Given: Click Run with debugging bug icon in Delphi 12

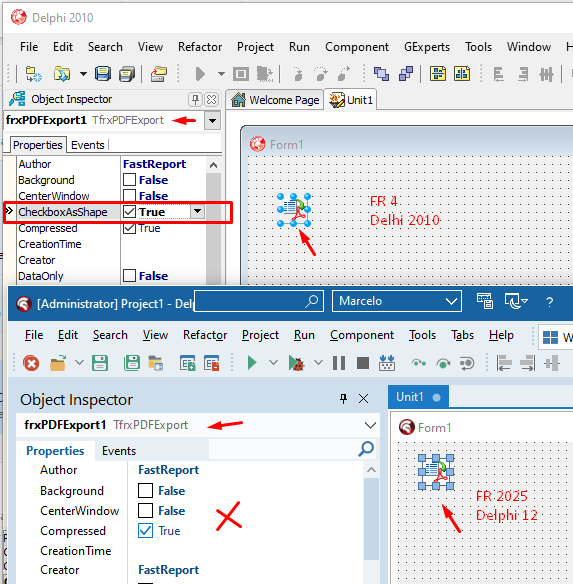Looking at the screenshot, I should [x=297, y=363].
